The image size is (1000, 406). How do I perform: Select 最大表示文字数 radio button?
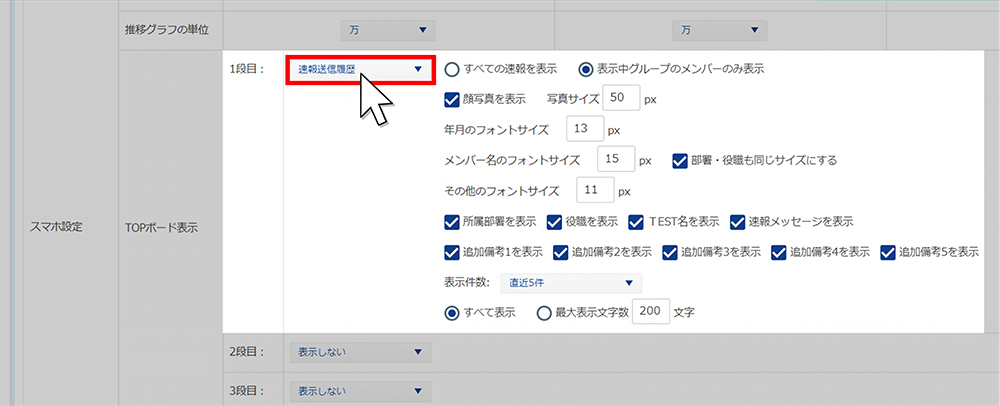[544, 312]
